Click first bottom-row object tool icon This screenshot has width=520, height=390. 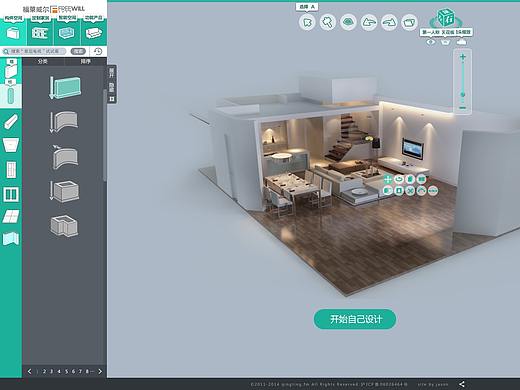[x=388, y=191]
